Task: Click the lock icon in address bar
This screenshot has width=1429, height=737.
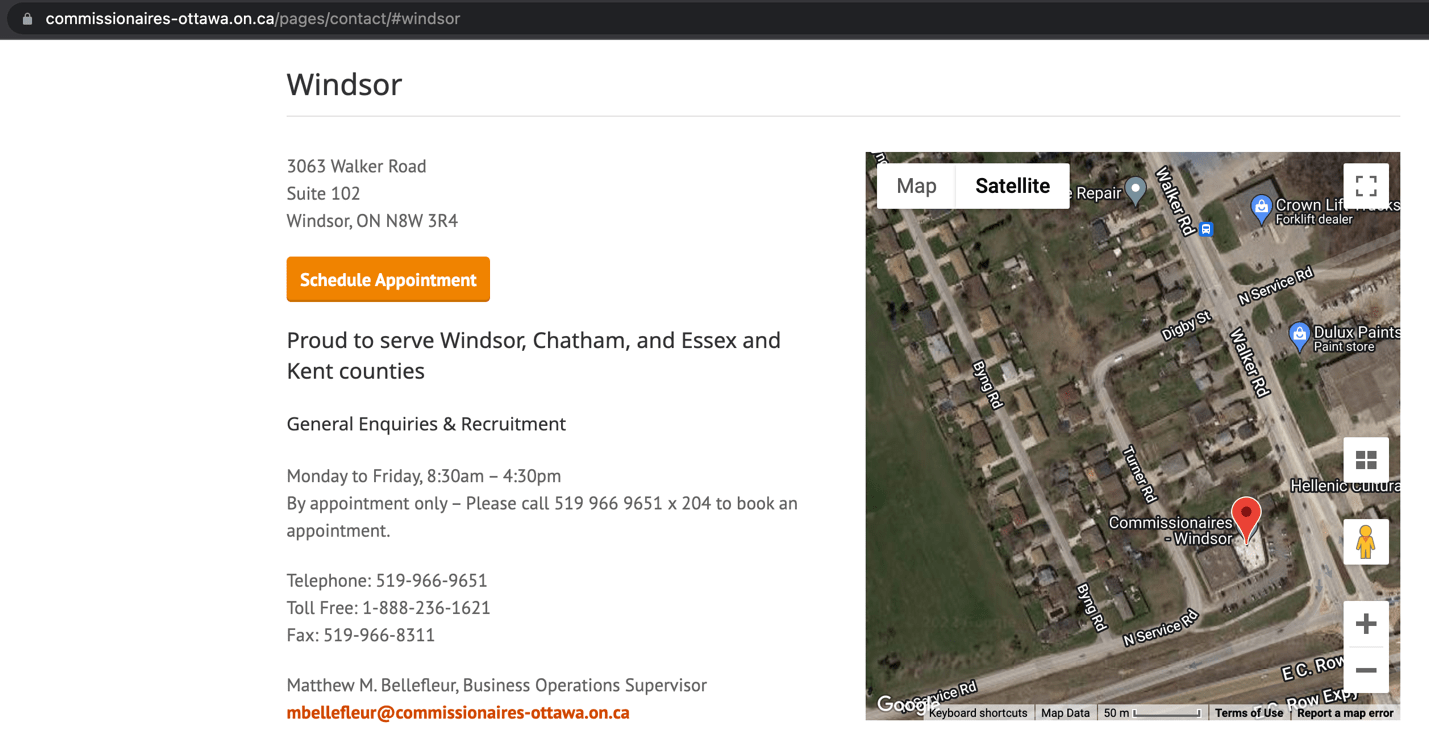Action: tap(27, 19)
